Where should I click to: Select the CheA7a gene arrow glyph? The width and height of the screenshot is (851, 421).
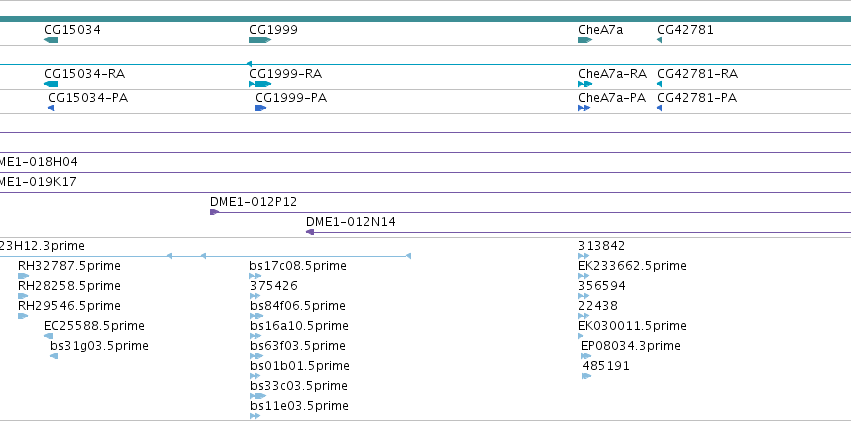(x=585, y=40)
